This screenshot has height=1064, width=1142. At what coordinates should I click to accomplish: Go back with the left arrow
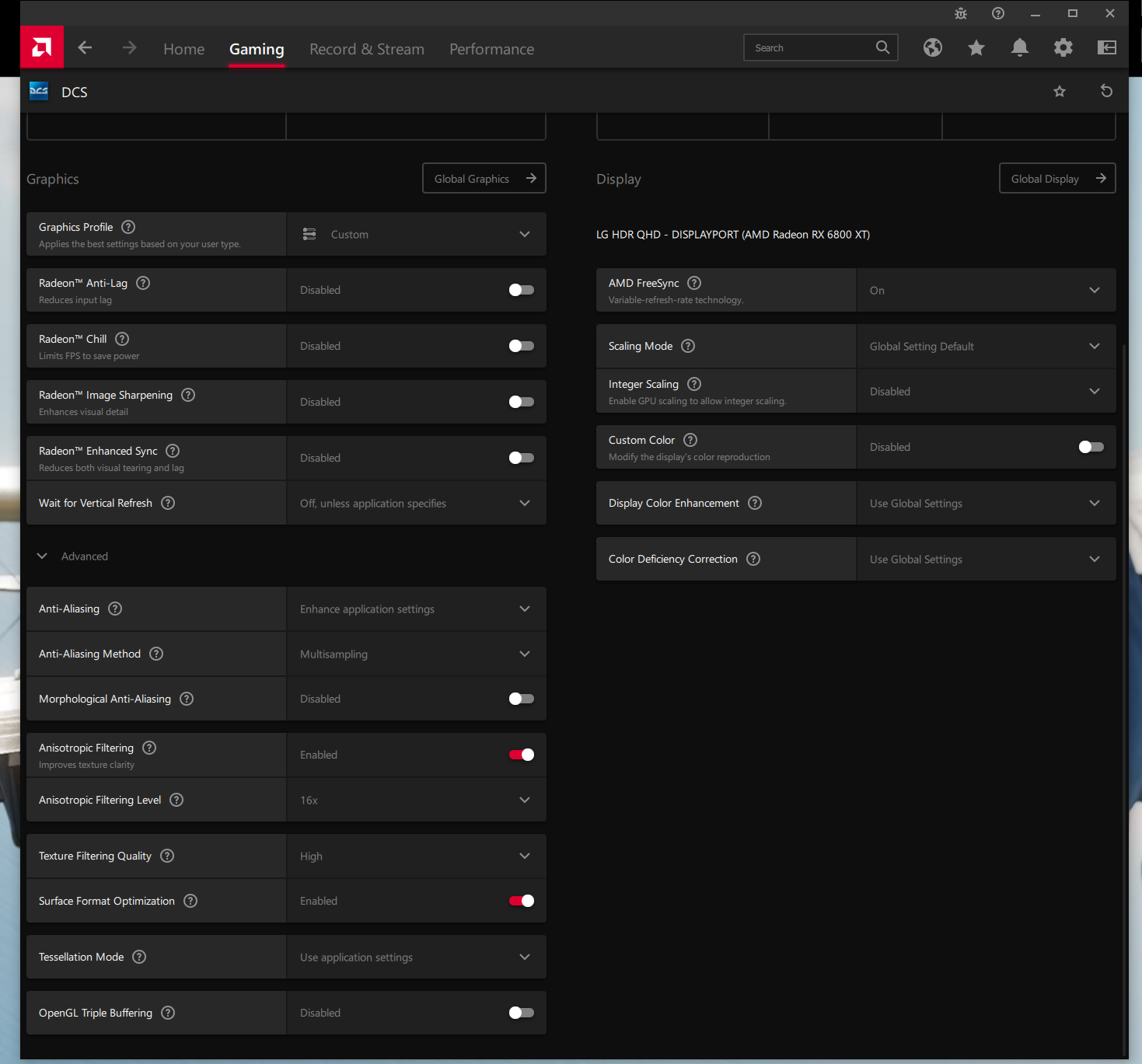click(86, 48)
